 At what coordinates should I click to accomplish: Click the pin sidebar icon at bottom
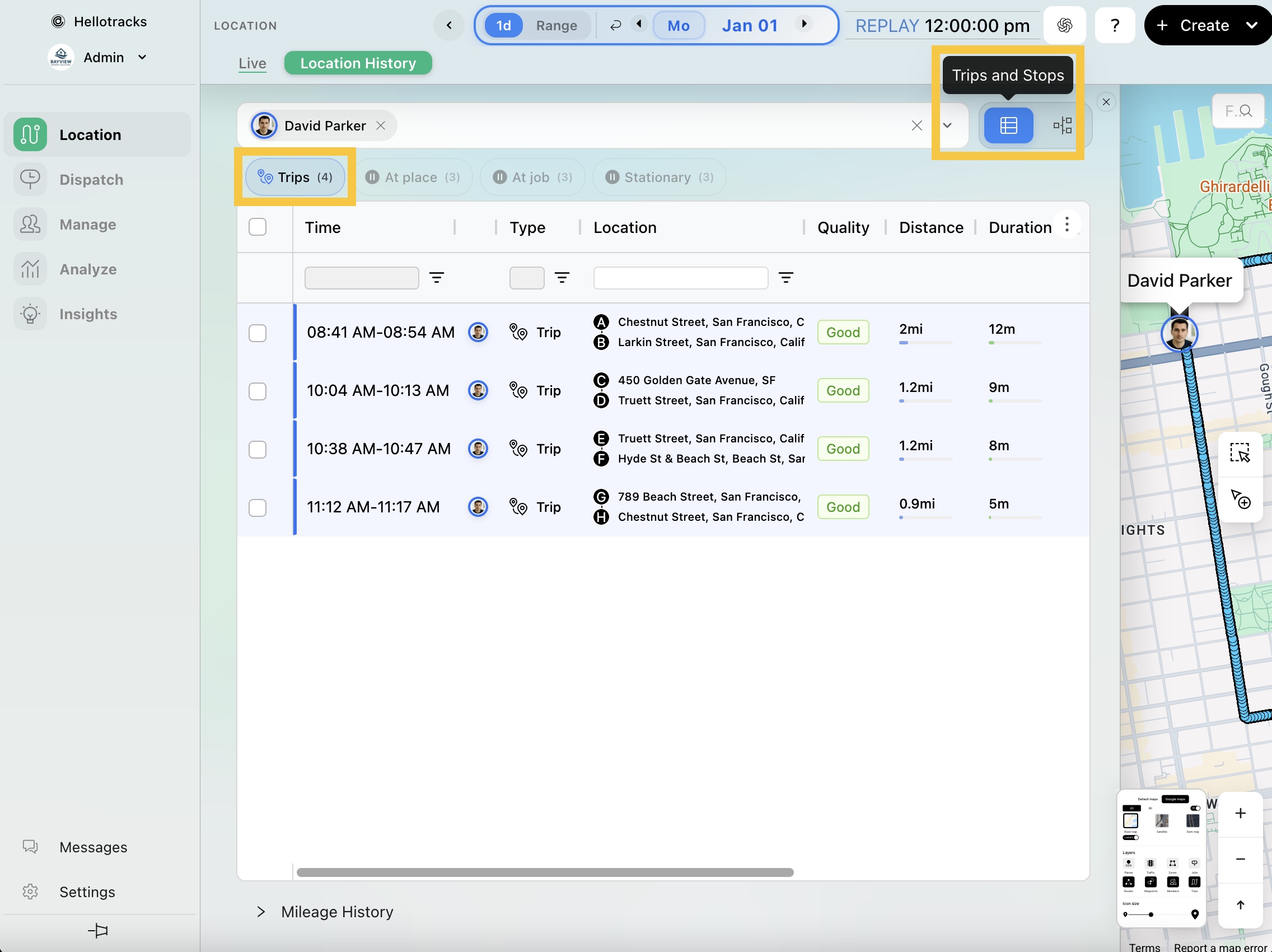pos(98,930)
